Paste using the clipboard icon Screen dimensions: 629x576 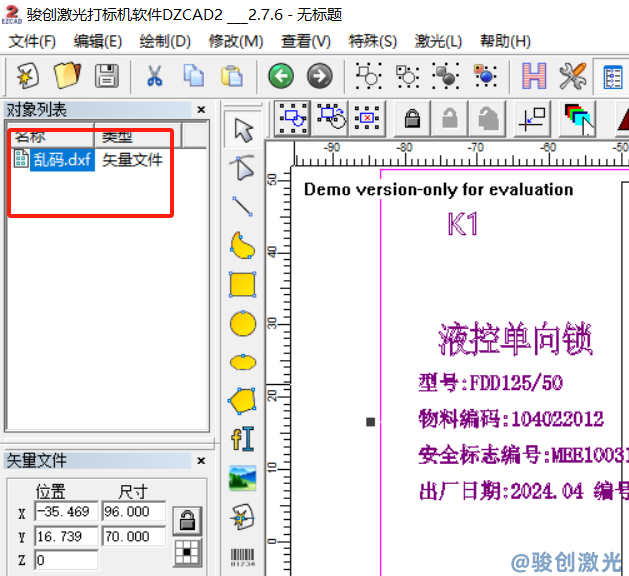point(232,75)
